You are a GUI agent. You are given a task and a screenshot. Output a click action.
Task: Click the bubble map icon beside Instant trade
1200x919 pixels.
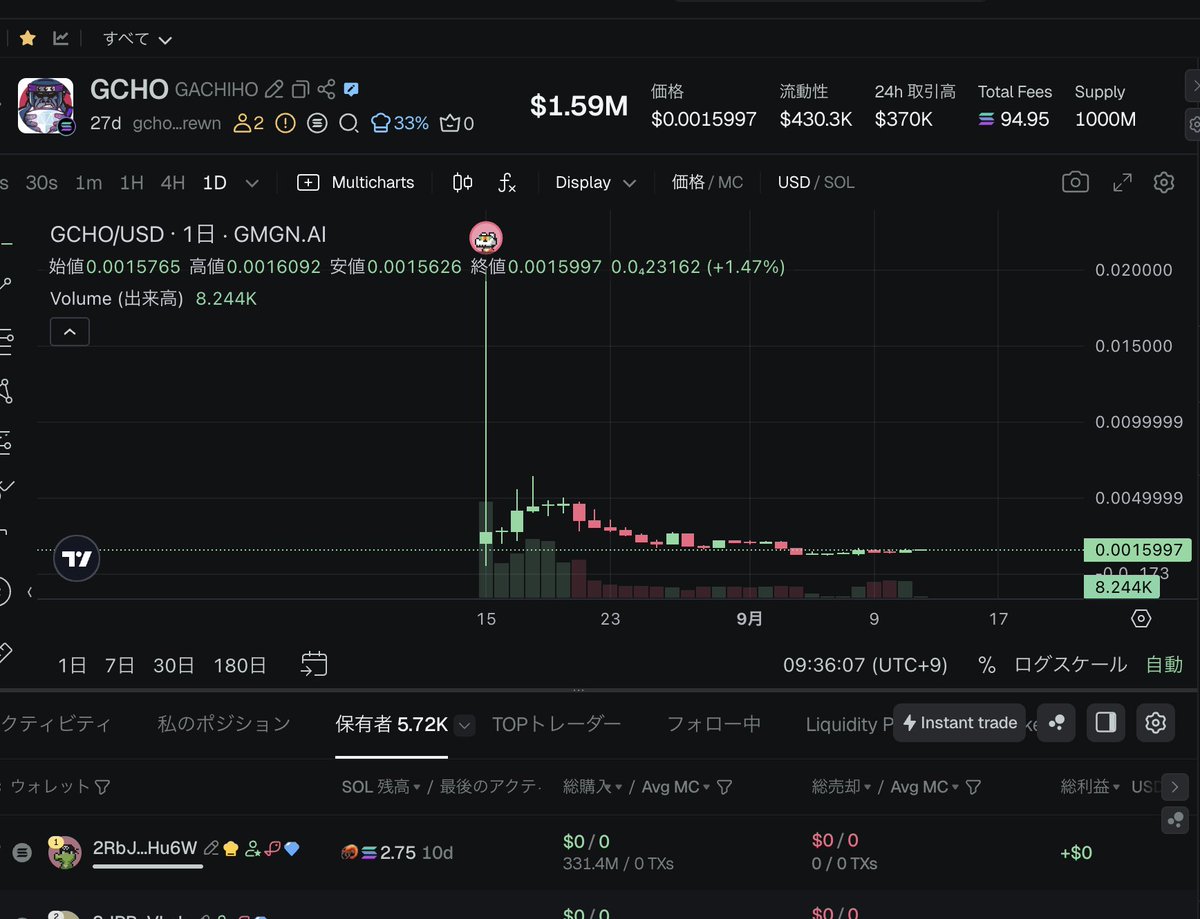tap(1056, 723)
